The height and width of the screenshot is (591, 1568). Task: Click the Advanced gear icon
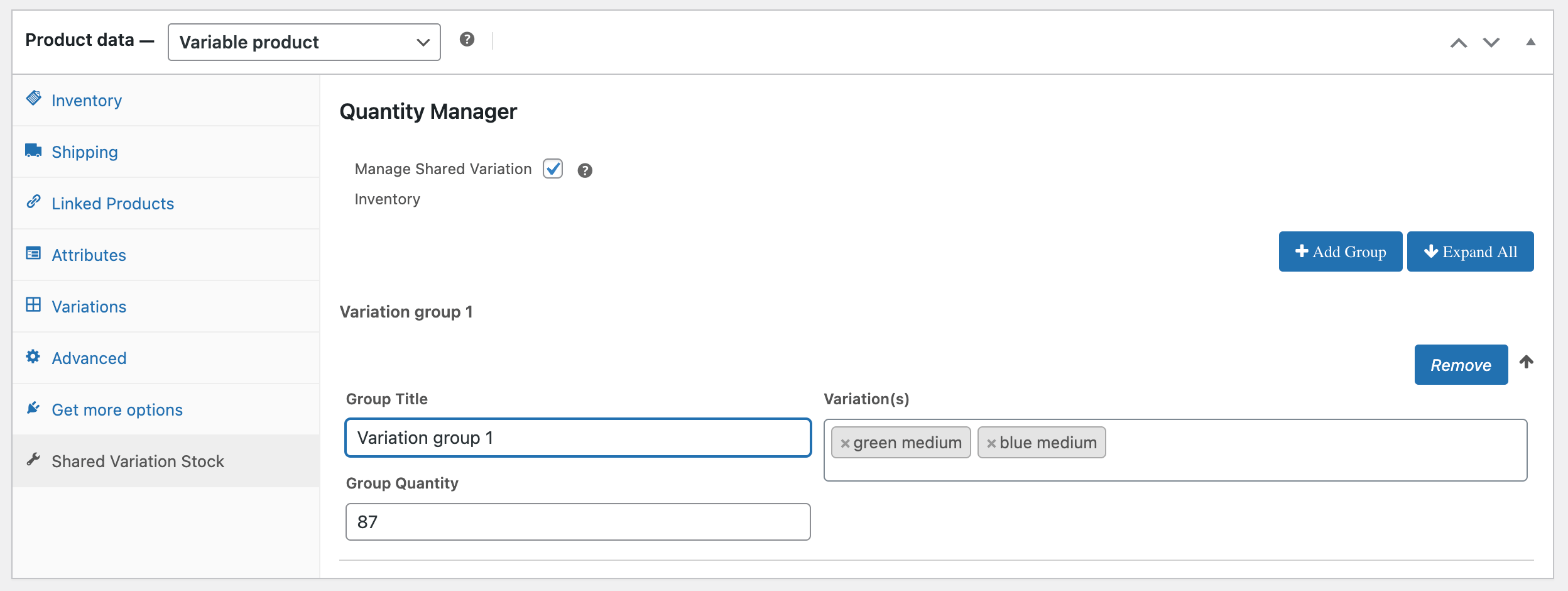(x=33, y=356)
